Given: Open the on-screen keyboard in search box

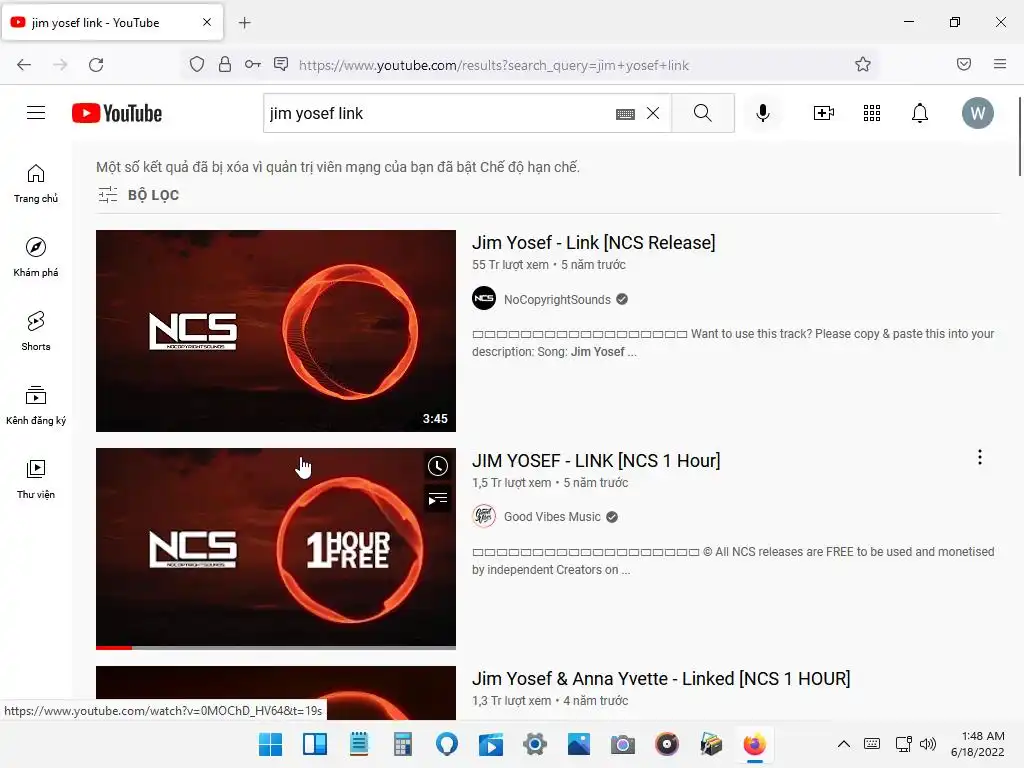Looking at the screenshot, I should tap(625, 114).
